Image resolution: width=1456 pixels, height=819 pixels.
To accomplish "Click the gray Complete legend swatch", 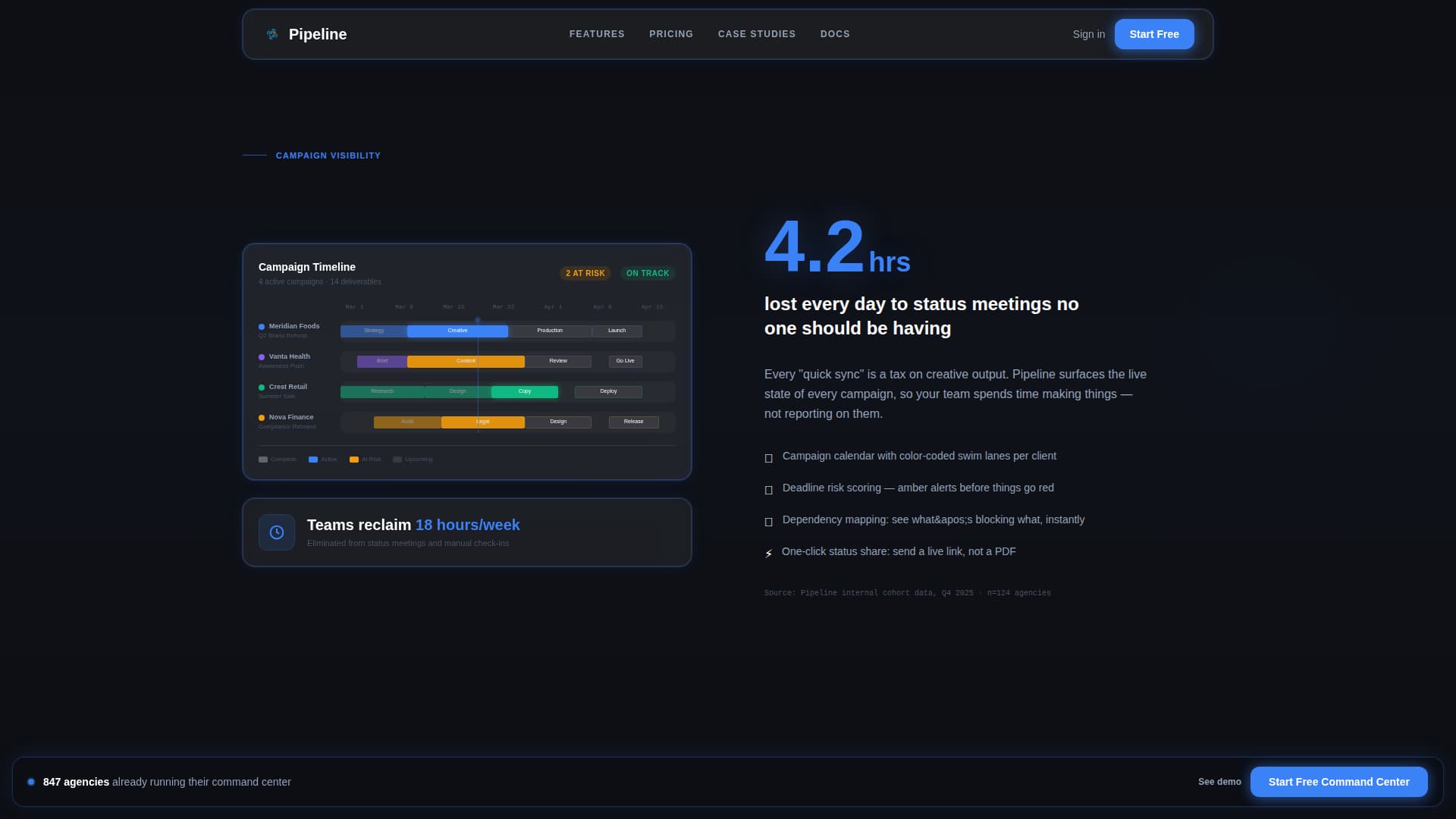I will [x=263, y=460].
